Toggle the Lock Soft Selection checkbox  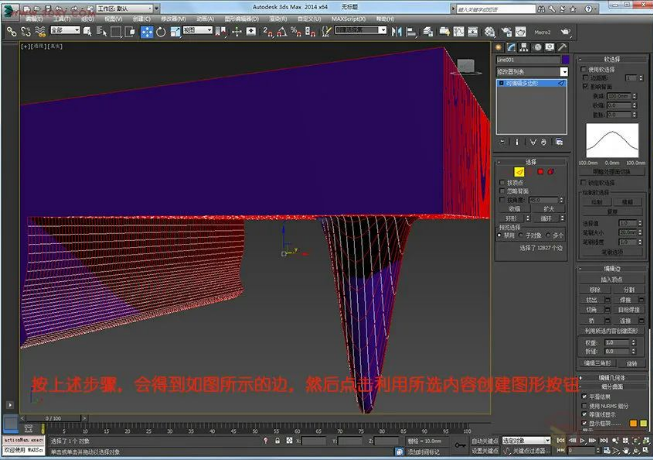tap(584, 182)
